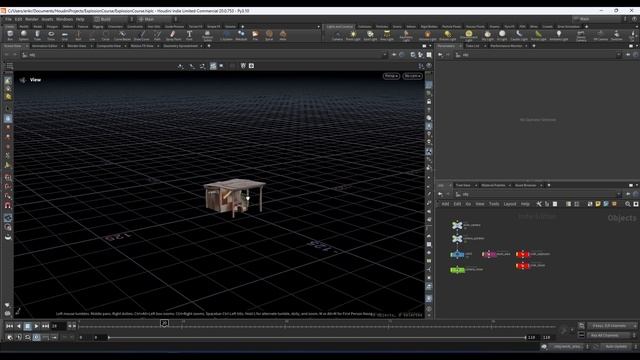
Task: Add an Area Light from shelf
Action: (x=387, y=36)
